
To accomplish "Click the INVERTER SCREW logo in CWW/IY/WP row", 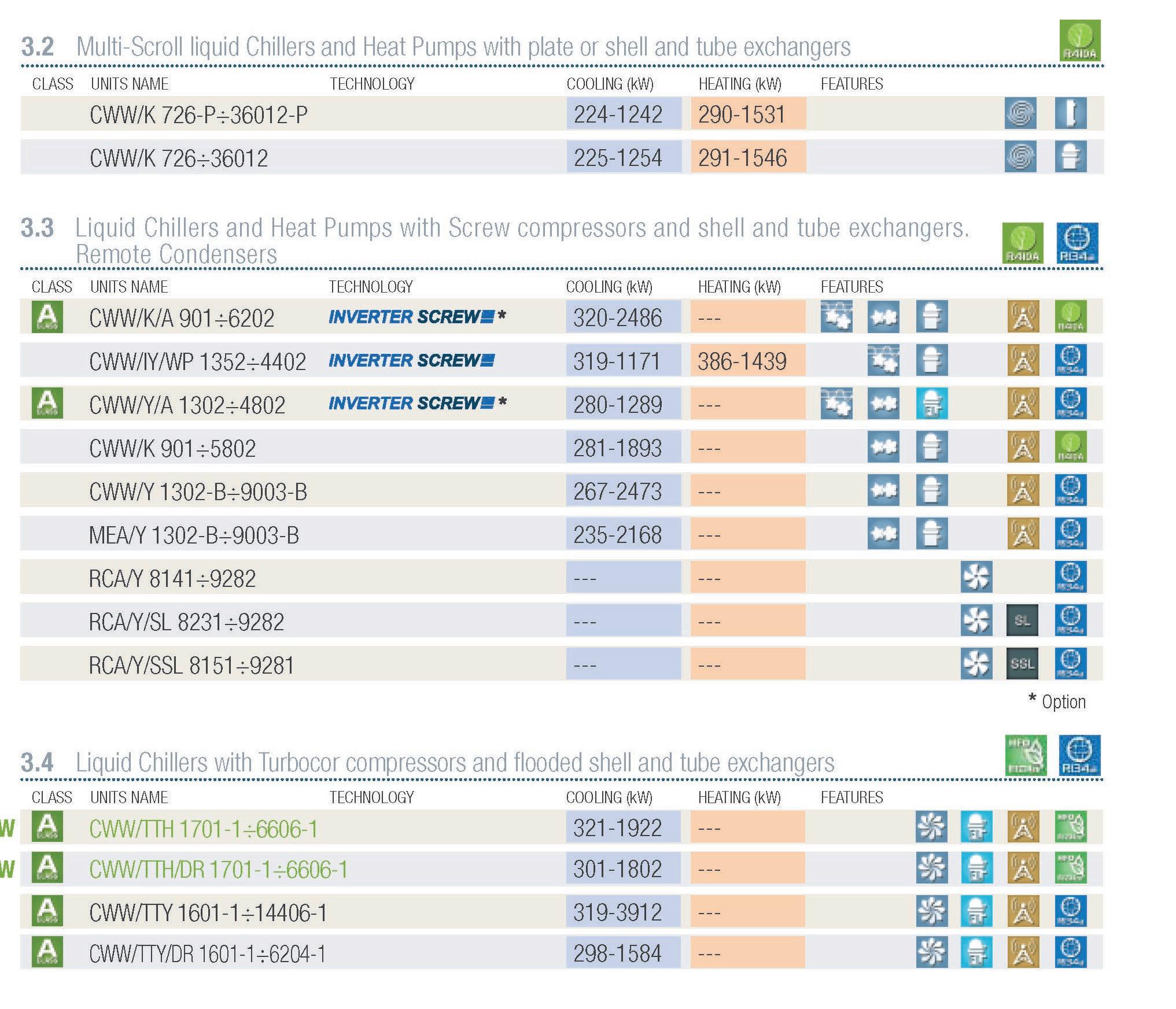I will click(411, 361).
